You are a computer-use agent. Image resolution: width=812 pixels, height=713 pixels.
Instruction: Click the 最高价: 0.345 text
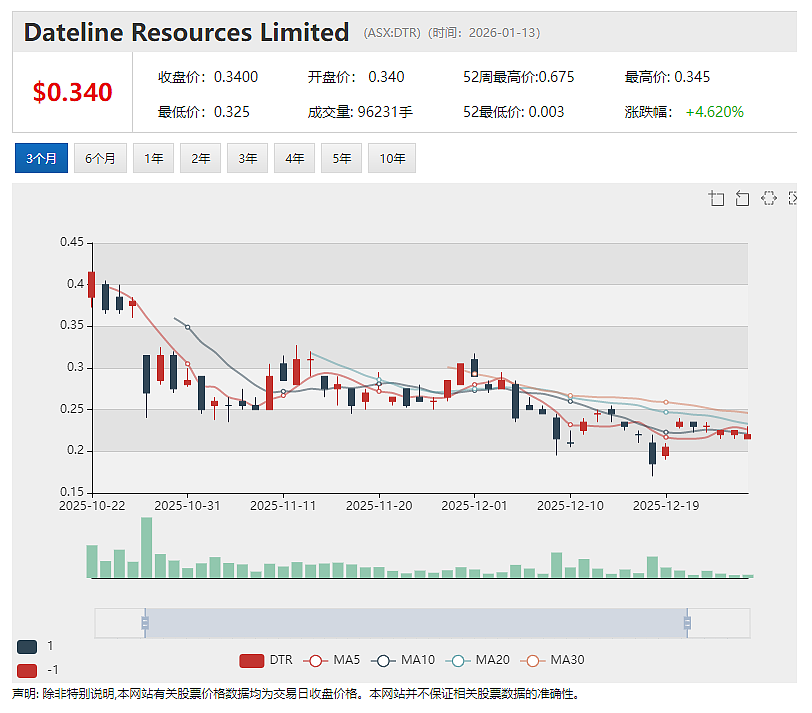[667, 77]
